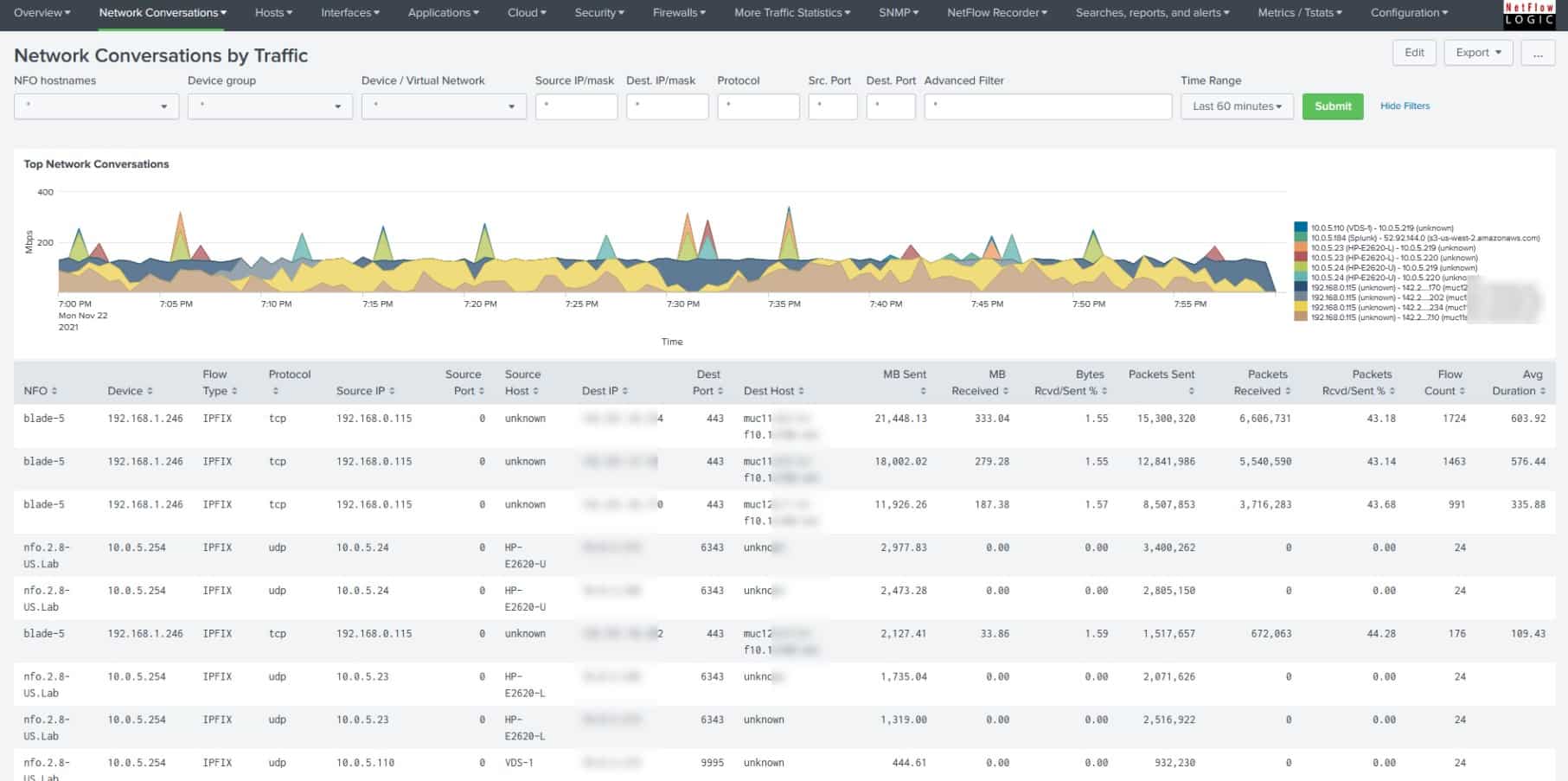The height and width of the screenshot is (781, 1568).
Task: Open the NetFlow Recorder menu
Action: point(997,13)
